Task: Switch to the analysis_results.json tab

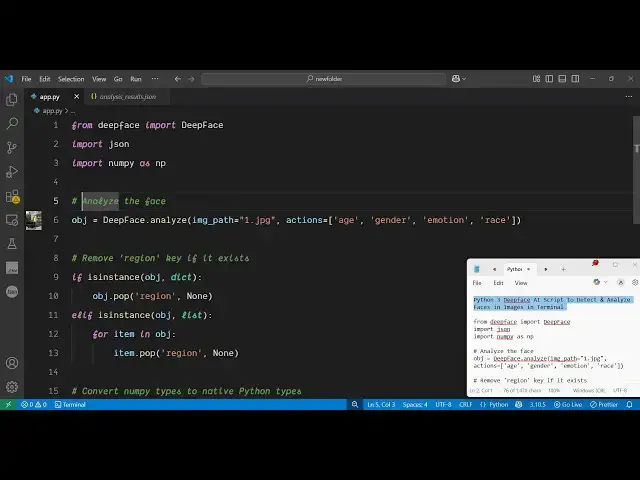Action: (127, 97)
